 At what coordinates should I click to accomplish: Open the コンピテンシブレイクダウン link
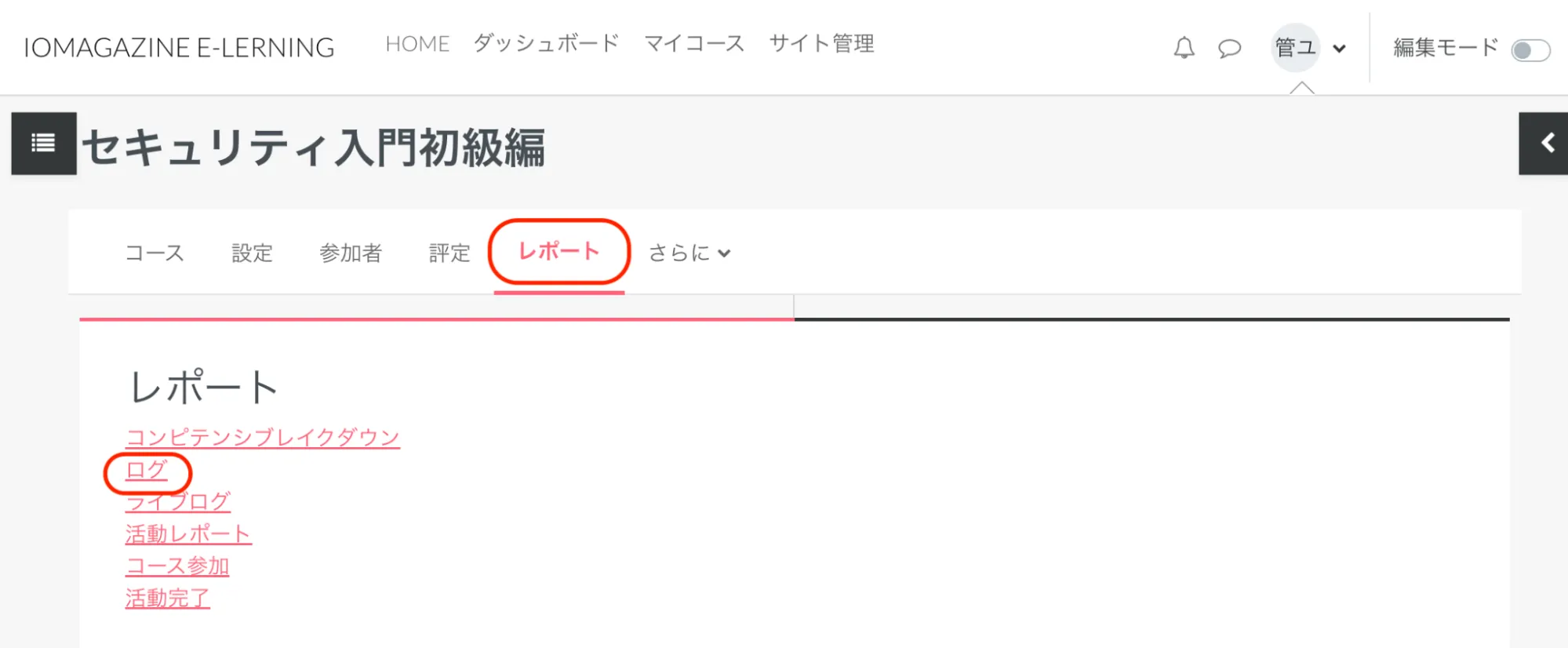tap(263, 437)
